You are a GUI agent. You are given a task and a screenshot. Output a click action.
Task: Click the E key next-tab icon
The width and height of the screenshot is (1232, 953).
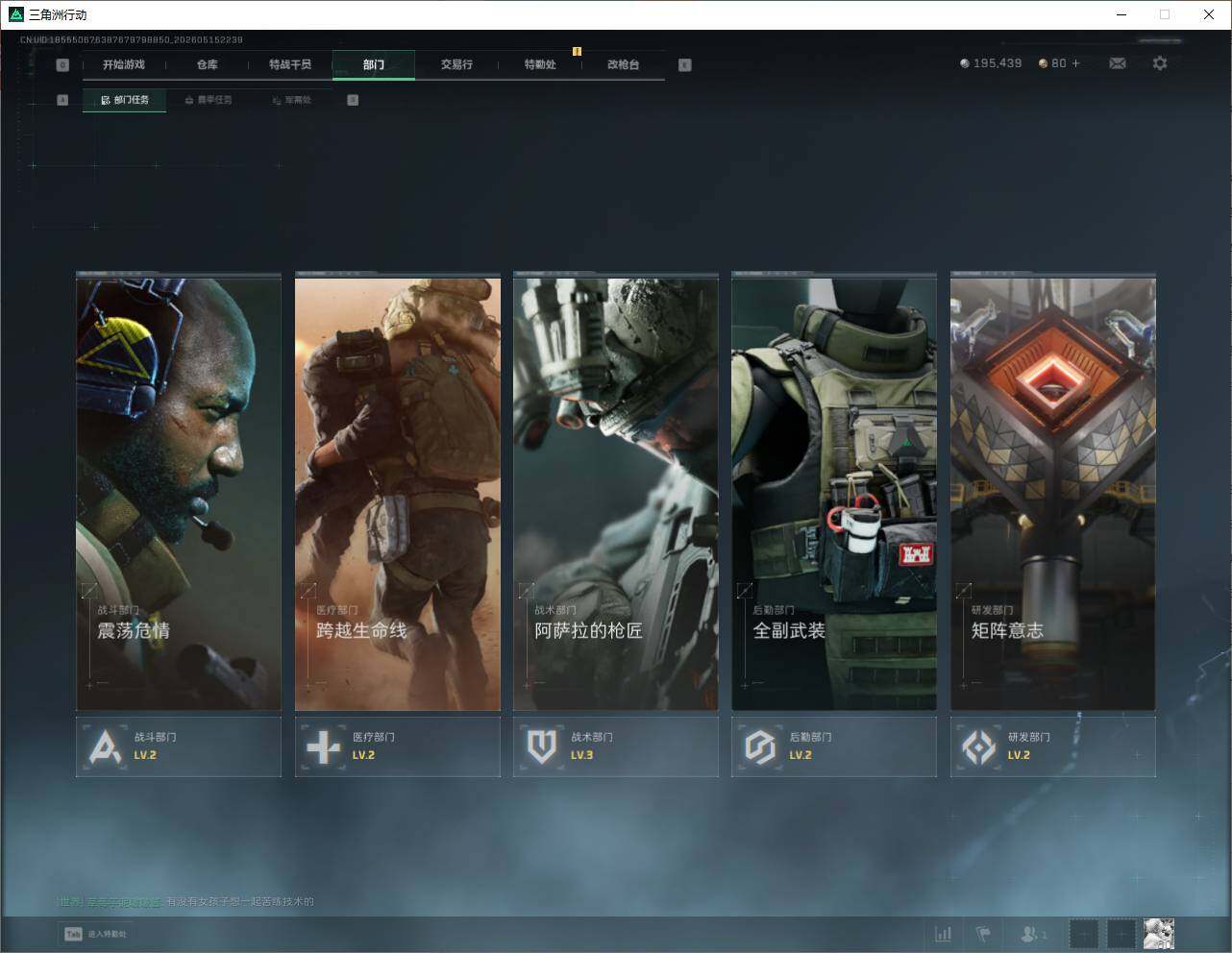point(684,65)
